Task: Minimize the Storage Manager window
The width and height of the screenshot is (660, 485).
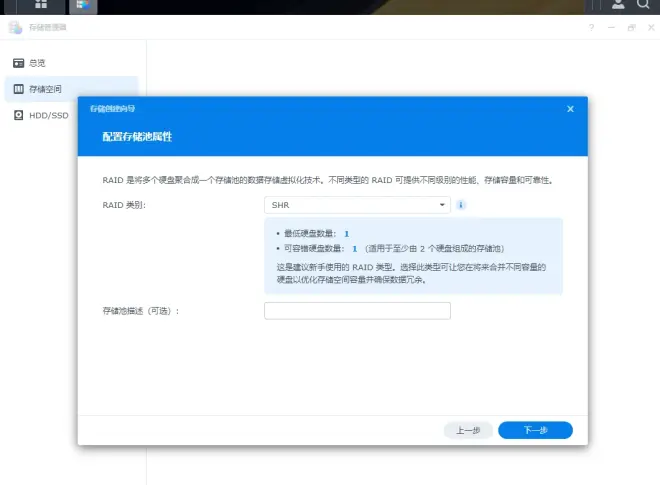Action: (x=611, y=28)
